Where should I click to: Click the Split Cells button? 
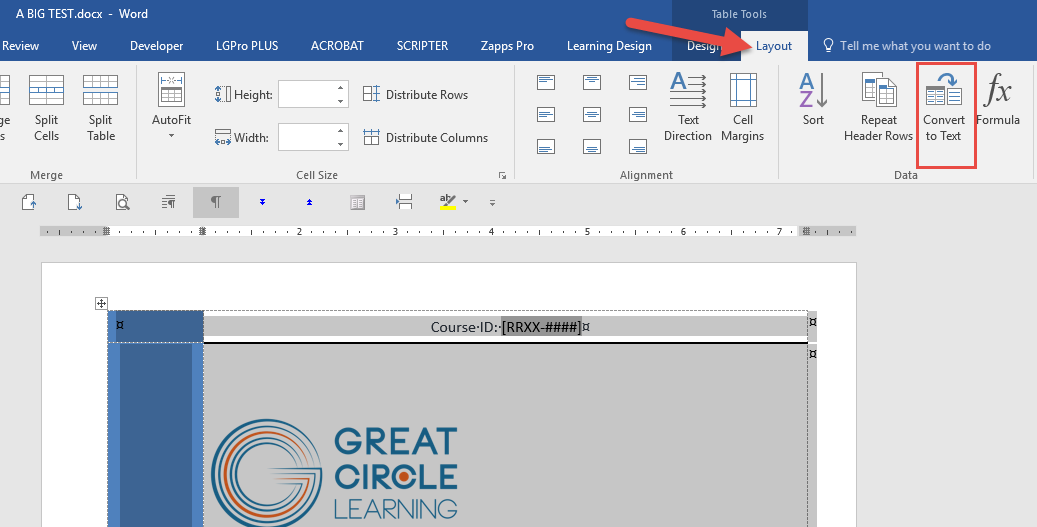46,108
